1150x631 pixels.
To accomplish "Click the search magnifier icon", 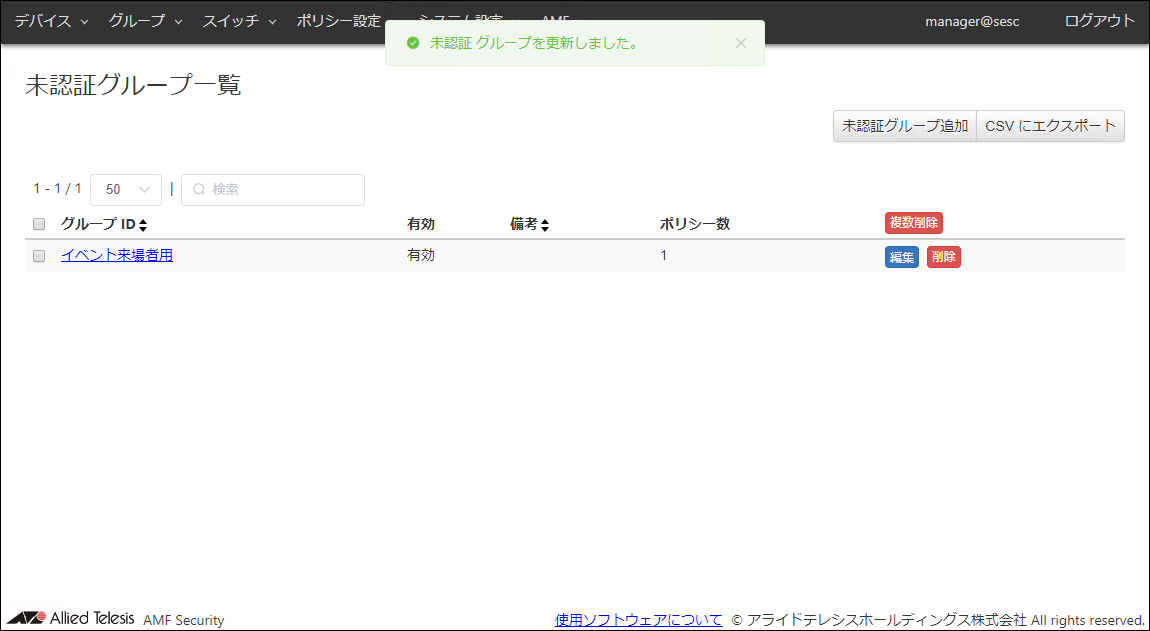I will 198,189.
